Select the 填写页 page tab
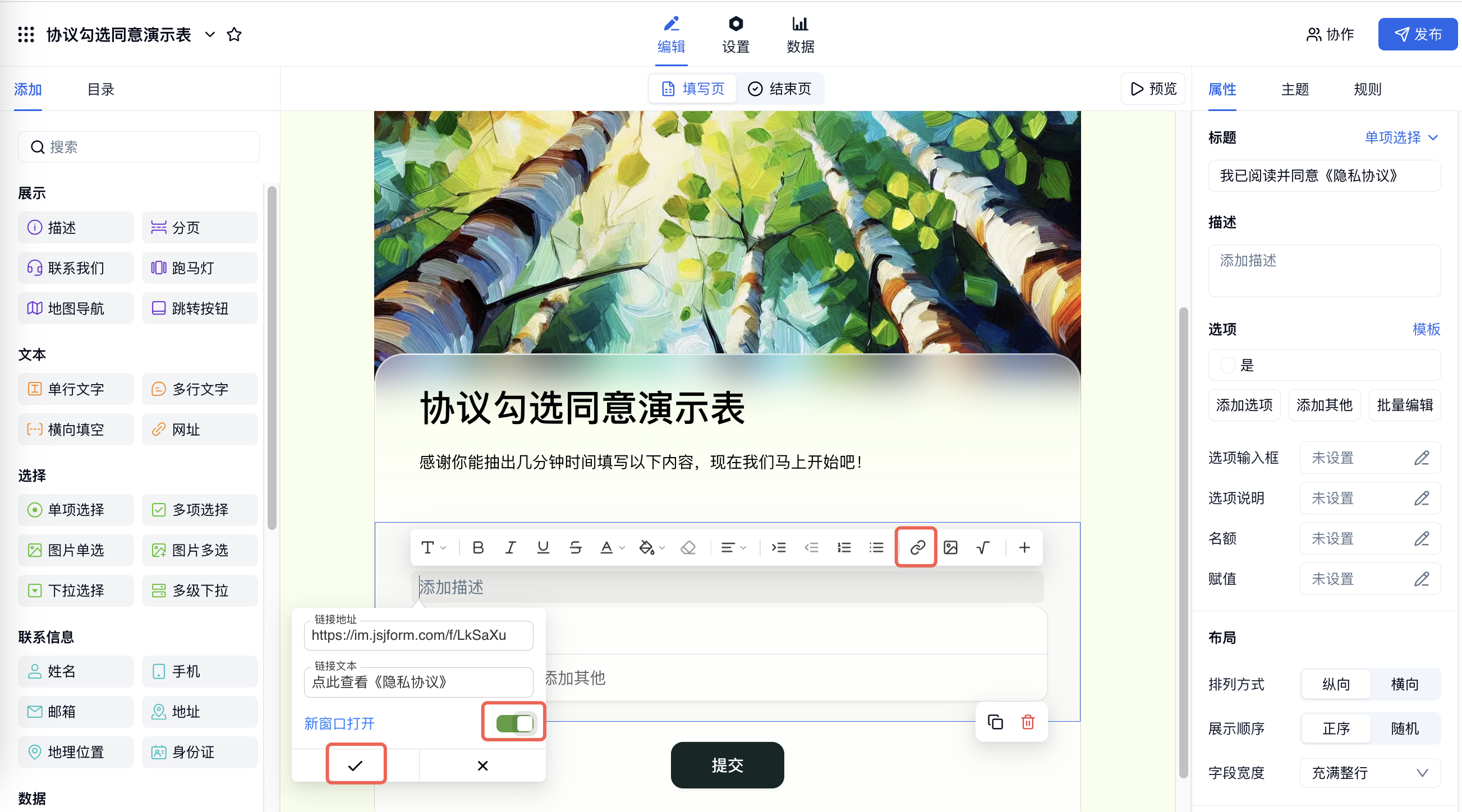The height and width of the screenshot is (812, 1462). tap(693, 89)
